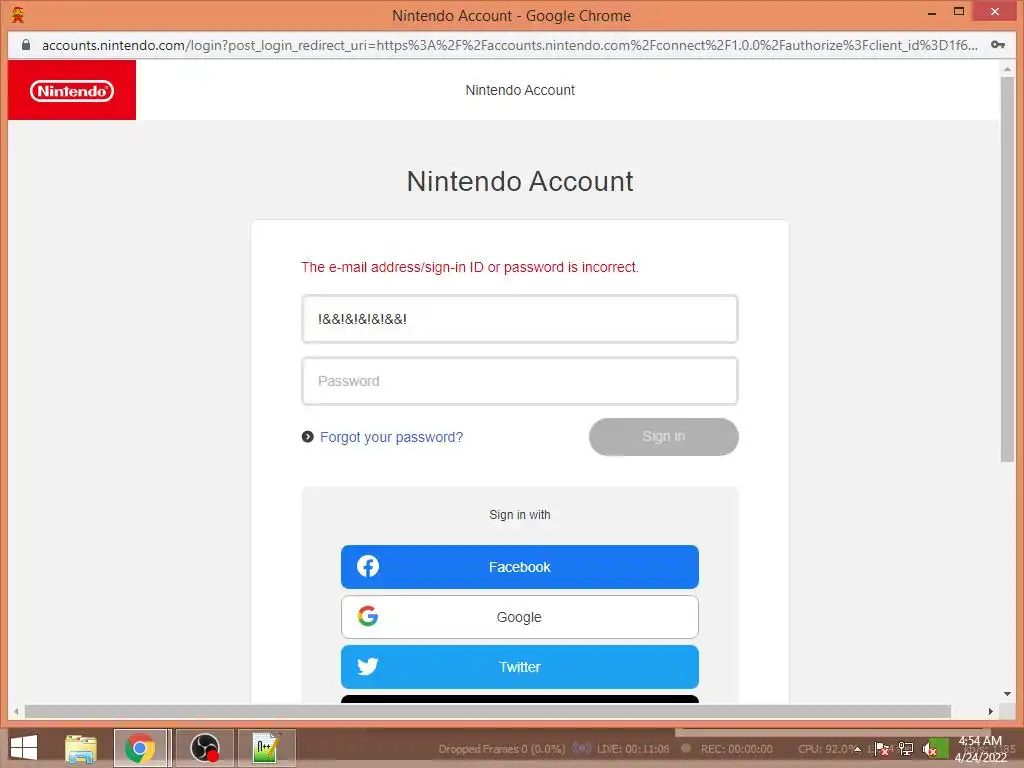The image size is (1024, 768).
Task: Minimize the Chrome window
Action: pyautogui.click(x=932, y=12)
